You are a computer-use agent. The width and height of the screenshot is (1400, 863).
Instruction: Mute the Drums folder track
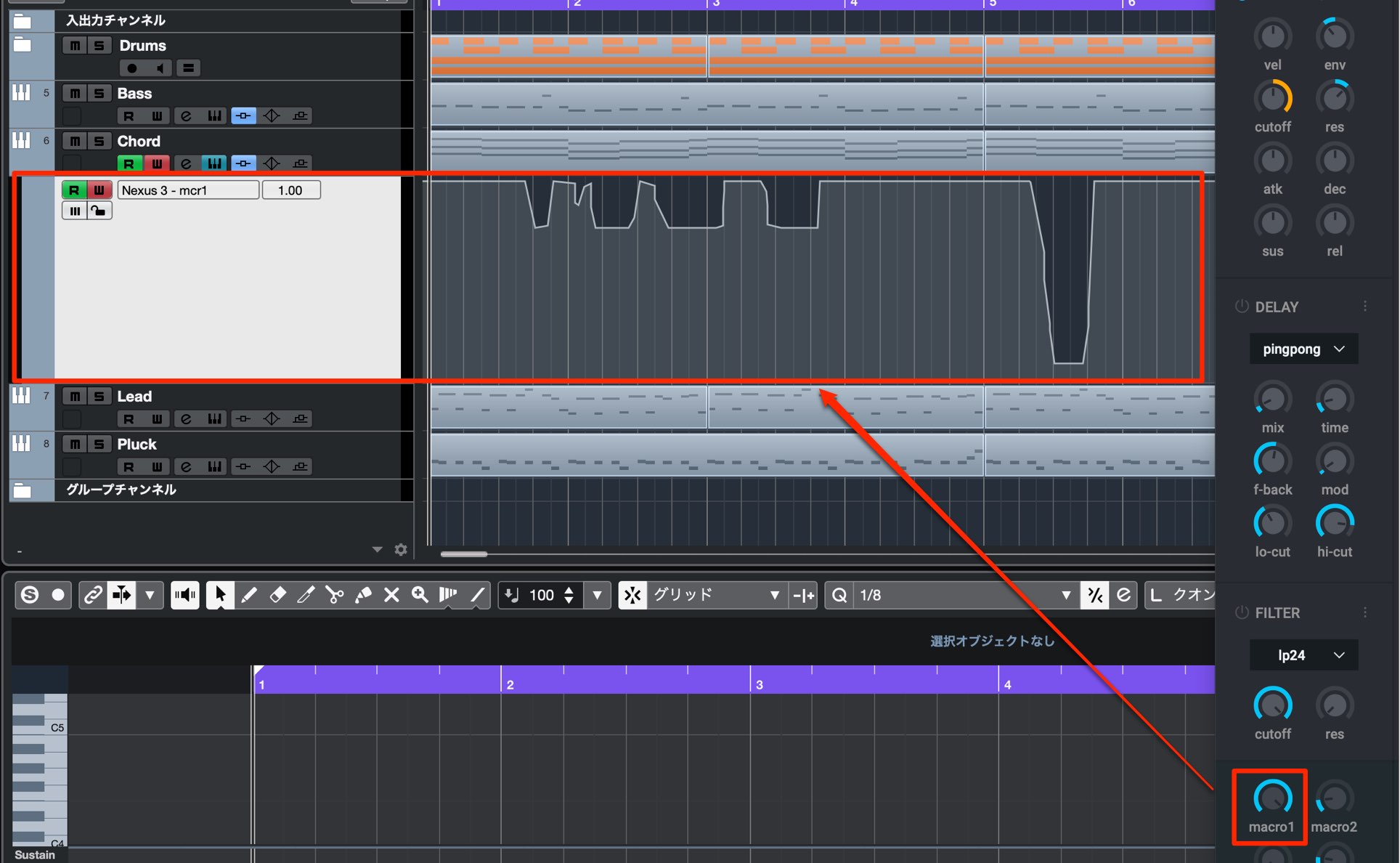coord(75,45)
